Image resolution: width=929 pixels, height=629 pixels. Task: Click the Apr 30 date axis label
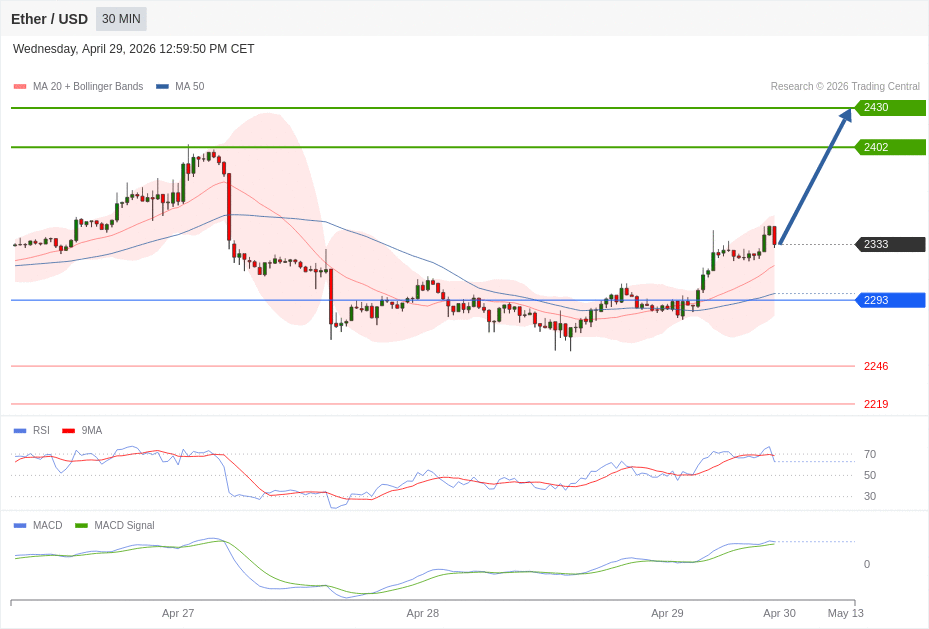point(779,613)
